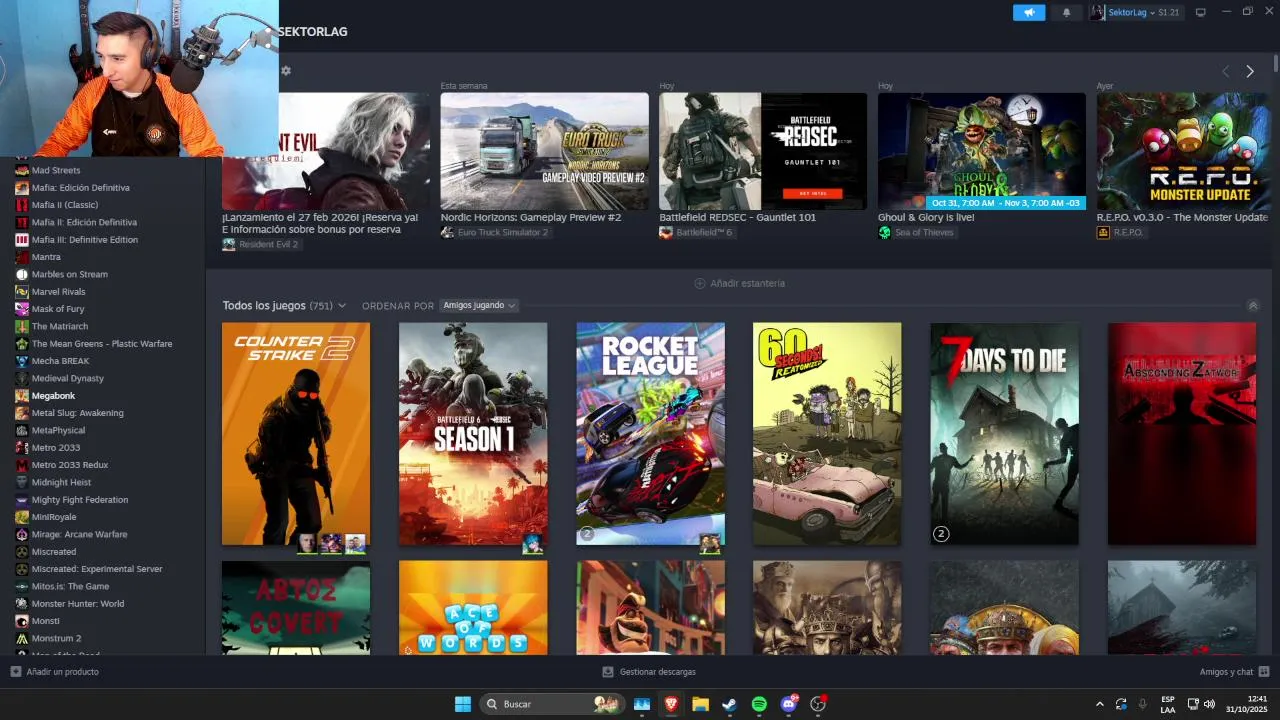Go to the previous news carousel page
Viewport: 1280px width, 720px height.
pos(1226,71)
